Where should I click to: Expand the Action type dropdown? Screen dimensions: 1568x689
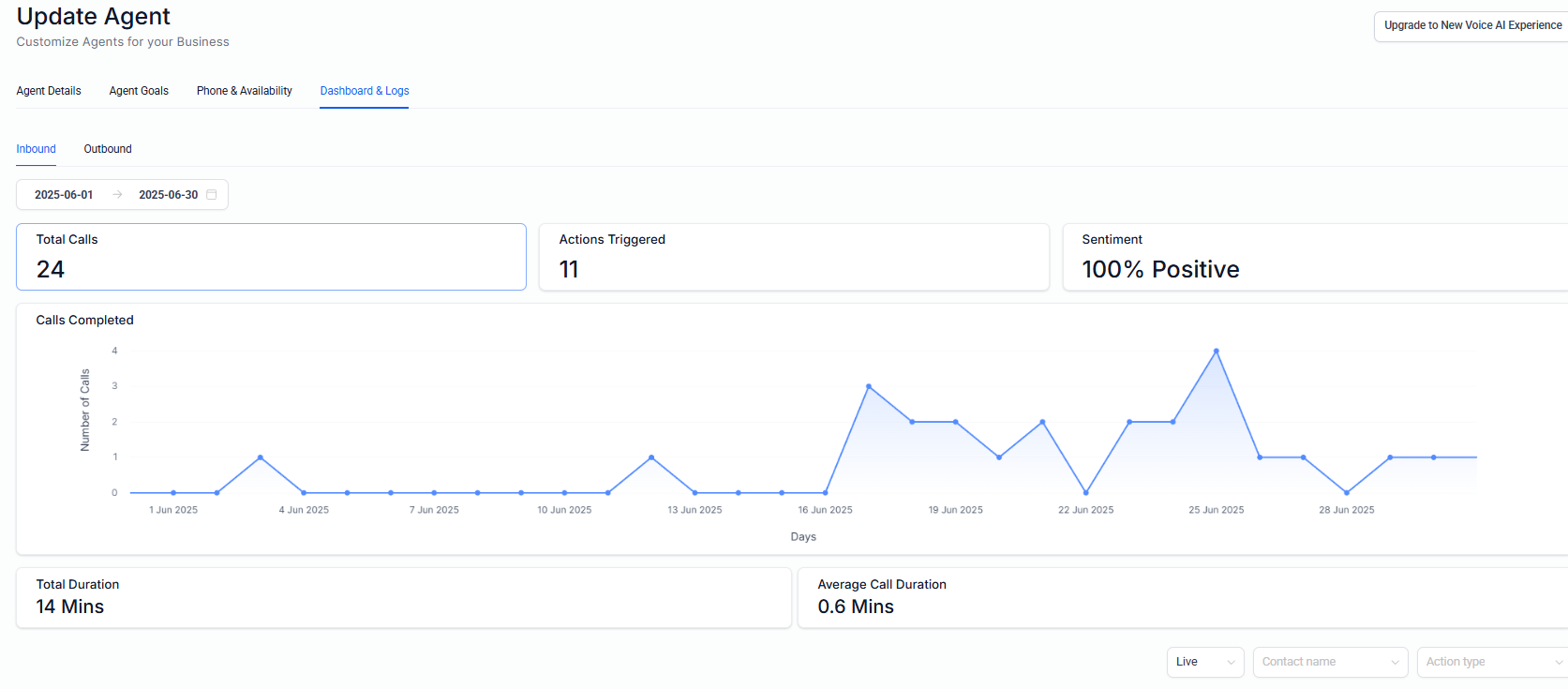[1492, 662]
